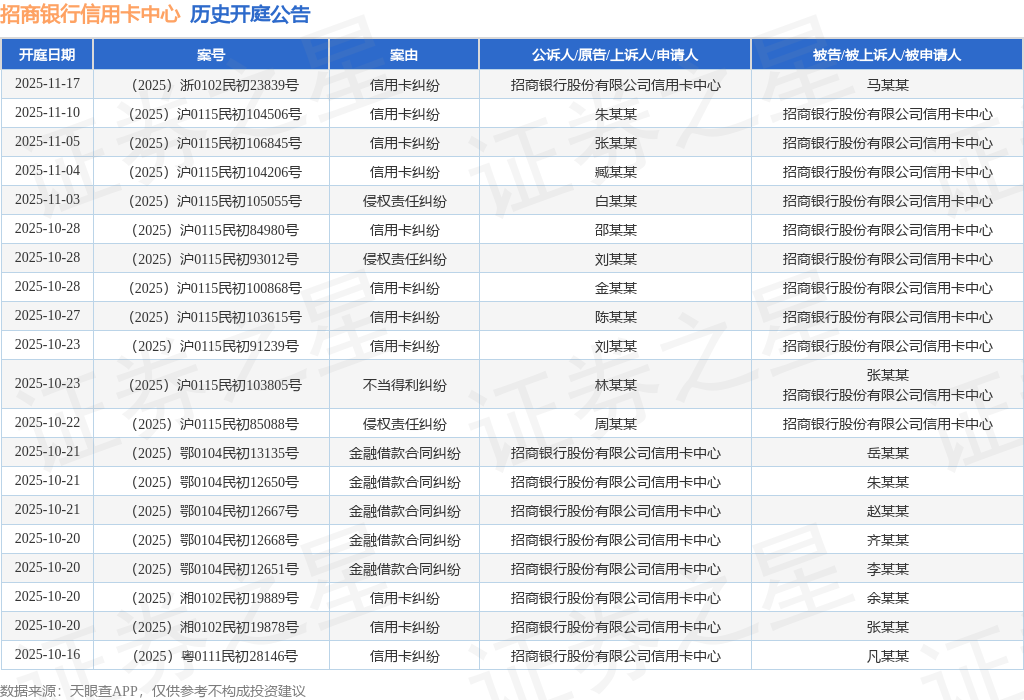This screenshot has height=700, width=1024.
Task: Select the 公诉人/原告/上诉人/申请人 column header
Action: (x=615, y=55)
